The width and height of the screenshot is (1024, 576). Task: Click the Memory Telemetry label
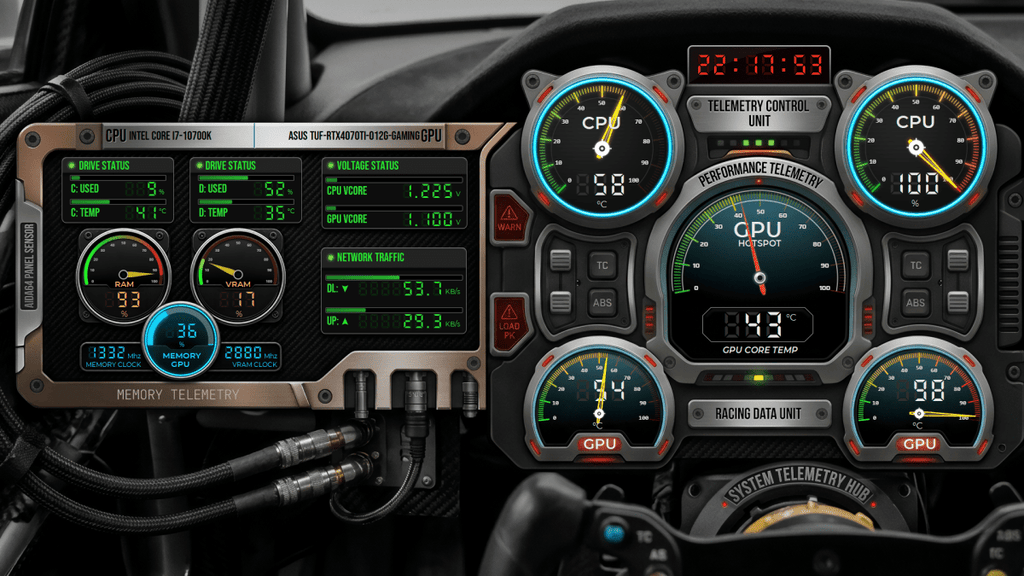point(178,394)
